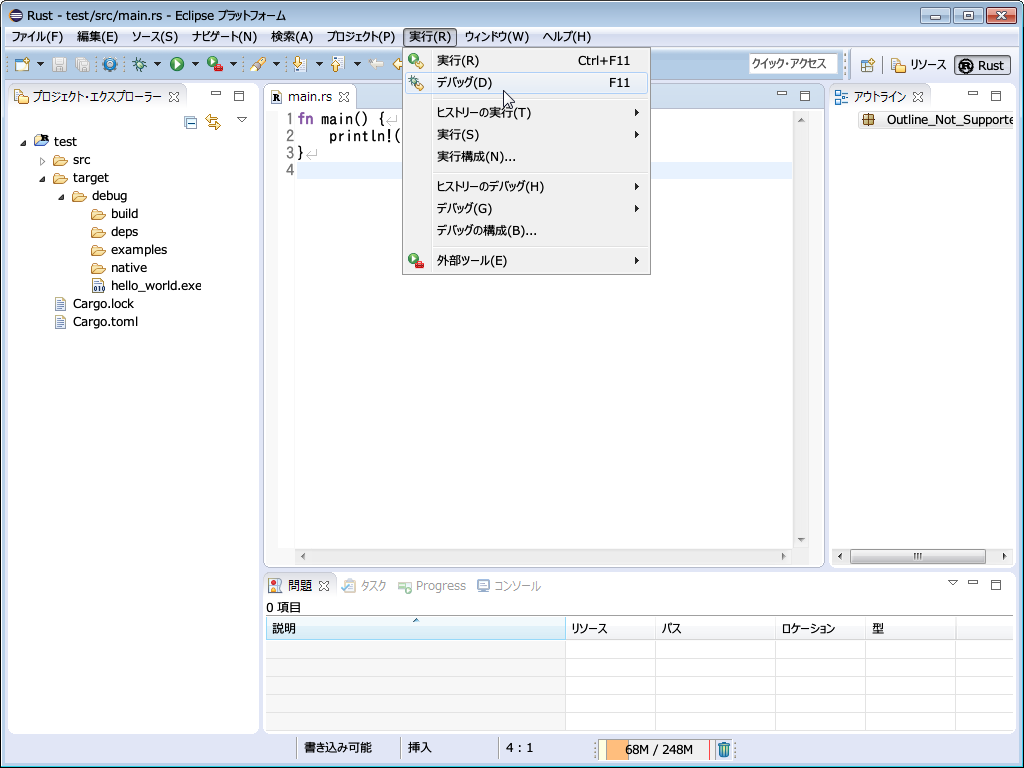Screen dimensions: 1024x768
Task: Maximize the Outline panel
Action: pyautogui.click(x=996, y=96)
